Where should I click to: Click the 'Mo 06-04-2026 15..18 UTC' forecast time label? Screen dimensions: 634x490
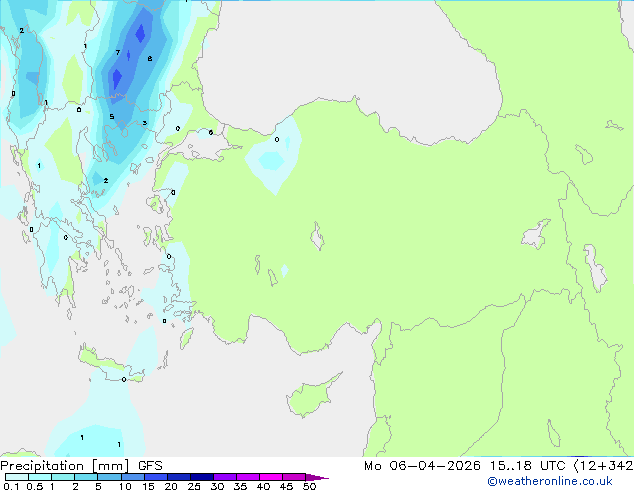pyautogui.click(x=465, y=466)
